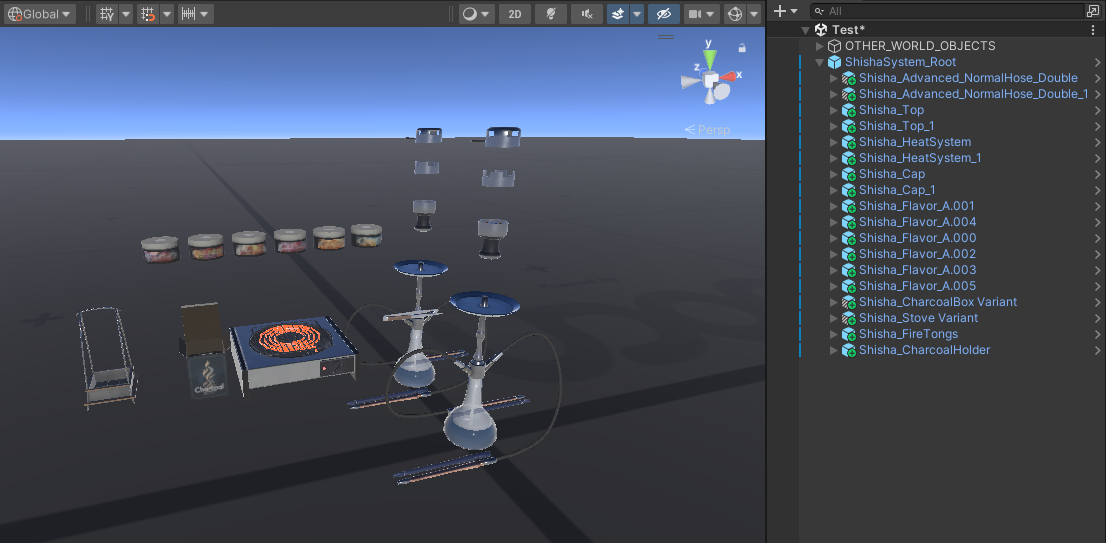The image size is (1106, 543).
Task: Click the Shisha_FireTongs prefab cube icon
Action: [849, 334]
